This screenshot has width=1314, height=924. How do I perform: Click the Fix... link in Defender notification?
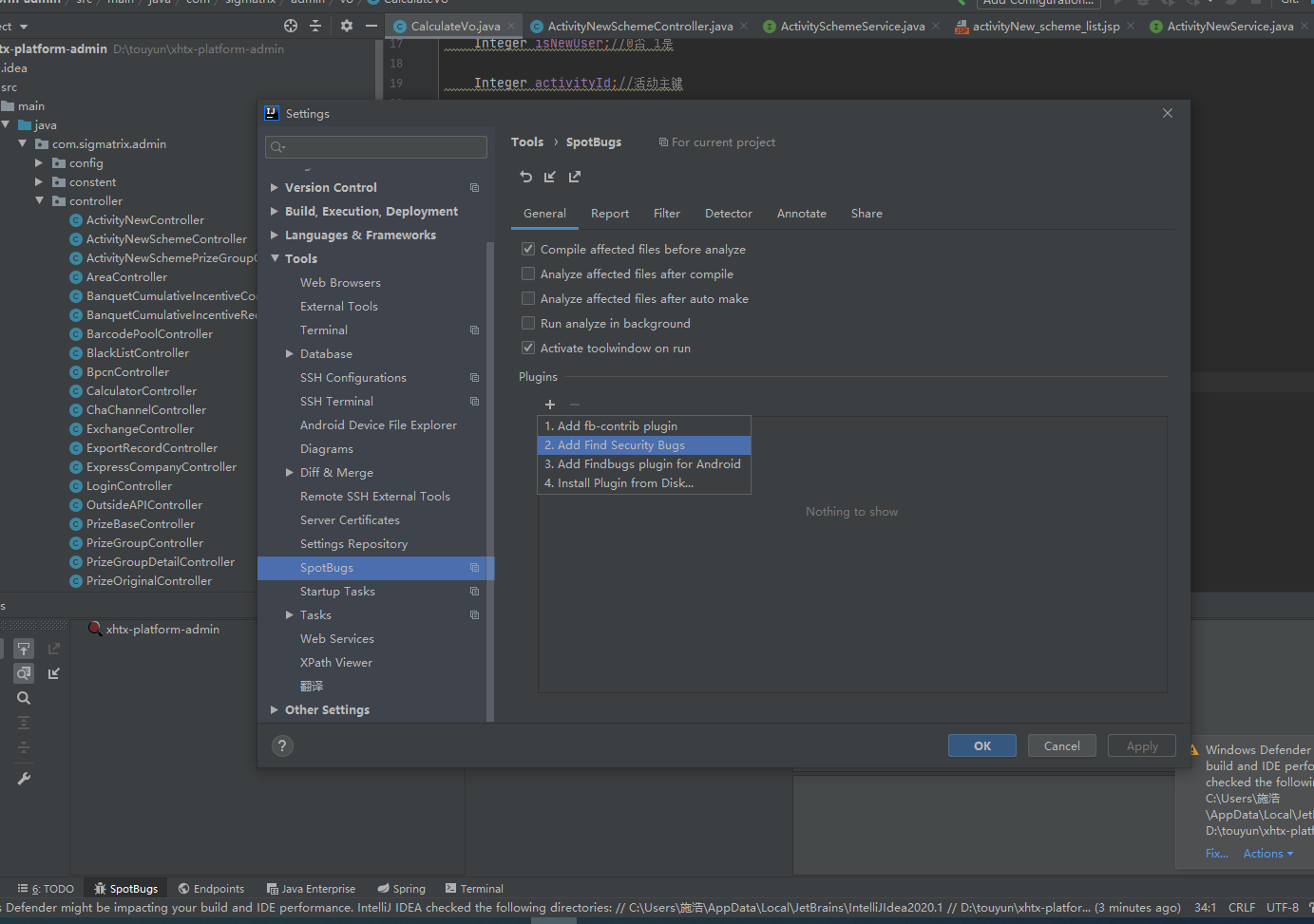click(1216, 854)
